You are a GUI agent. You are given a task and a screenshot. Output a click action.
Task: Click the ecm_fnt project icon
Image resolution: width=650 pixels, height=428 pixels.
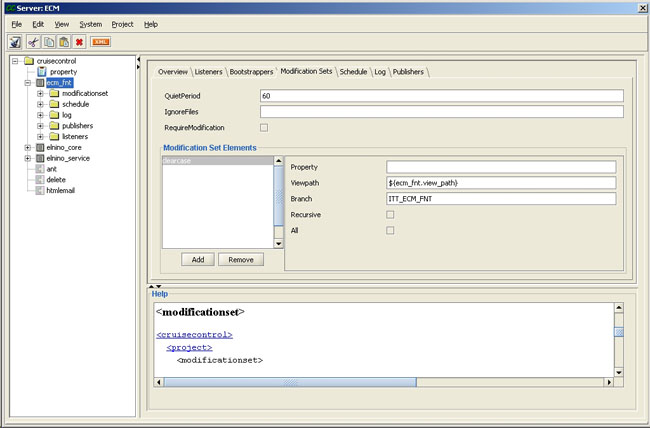[40, 83]
